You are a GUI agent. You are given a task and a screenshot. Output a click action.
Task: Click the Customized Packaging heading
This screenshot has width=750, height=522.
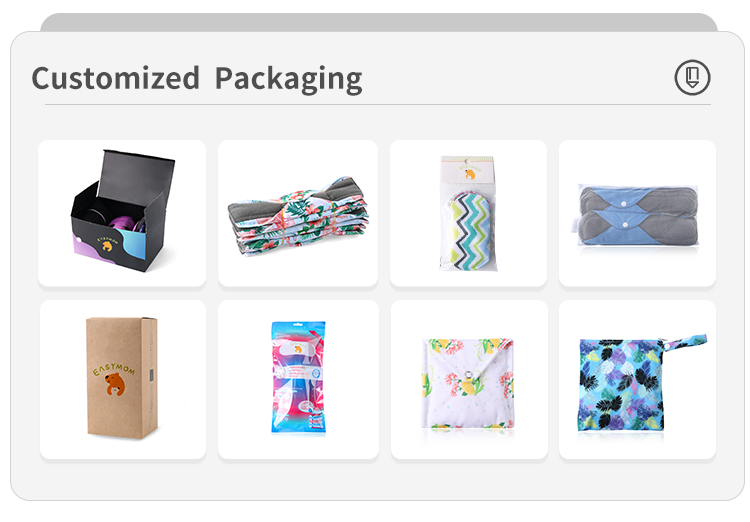[197, 78]
